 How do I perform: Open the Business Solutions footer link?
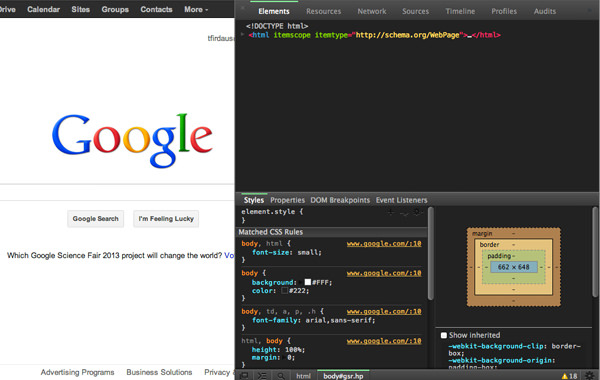coord(159,372)
